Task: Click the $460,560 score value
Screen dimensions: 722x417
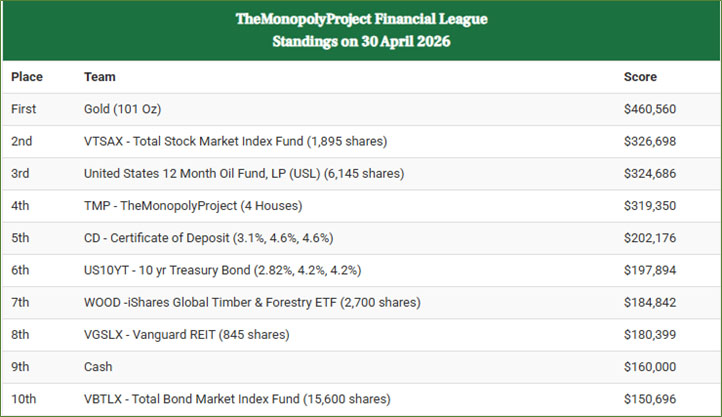Action: (x=650, y=109)
